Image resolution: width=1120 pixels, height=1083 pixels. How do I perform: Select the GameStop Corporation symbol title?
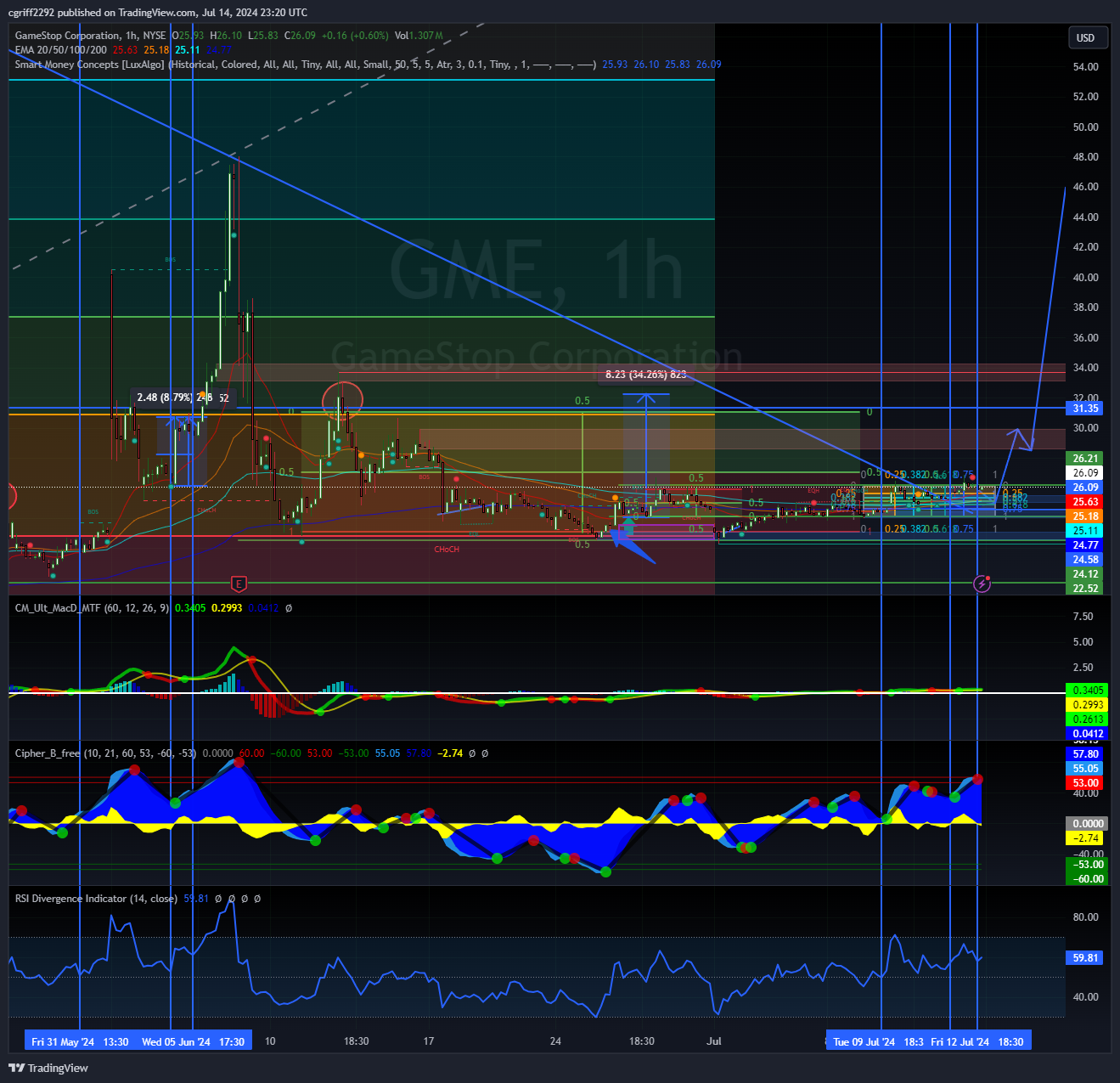(67, 36)
